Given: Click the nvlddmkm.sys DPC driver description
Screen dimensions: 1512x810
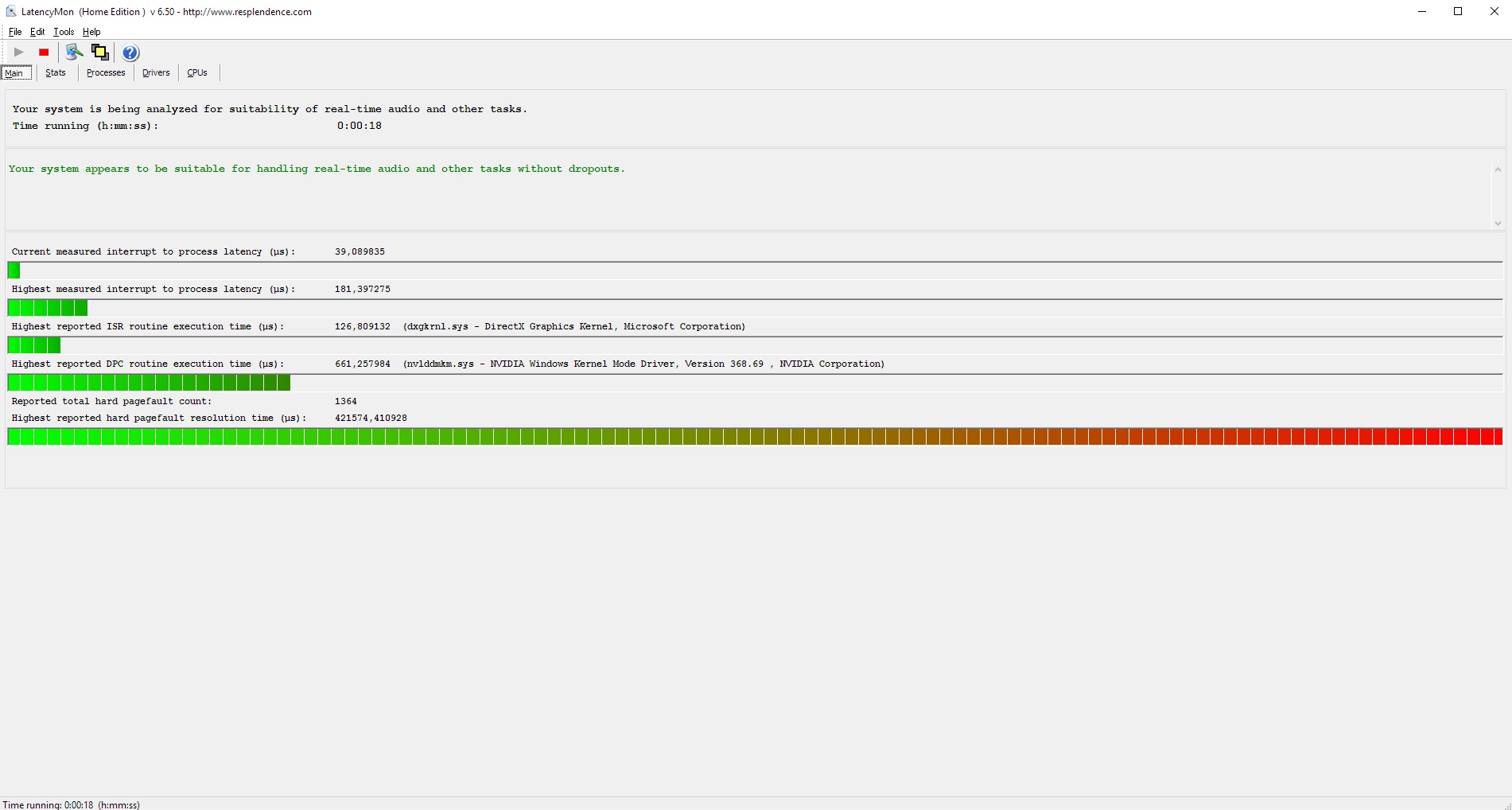Looking at the screenshot, I should pyautogui.click(x=643, y=364).
